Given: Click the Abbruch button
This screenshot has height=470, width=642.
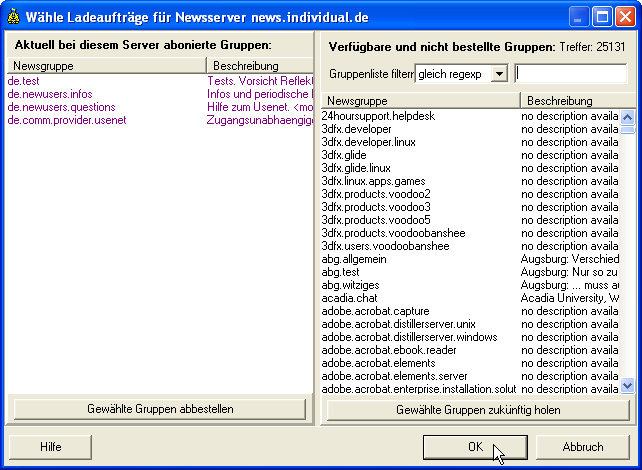Looking at the screenshot, I should coord(583,447).
